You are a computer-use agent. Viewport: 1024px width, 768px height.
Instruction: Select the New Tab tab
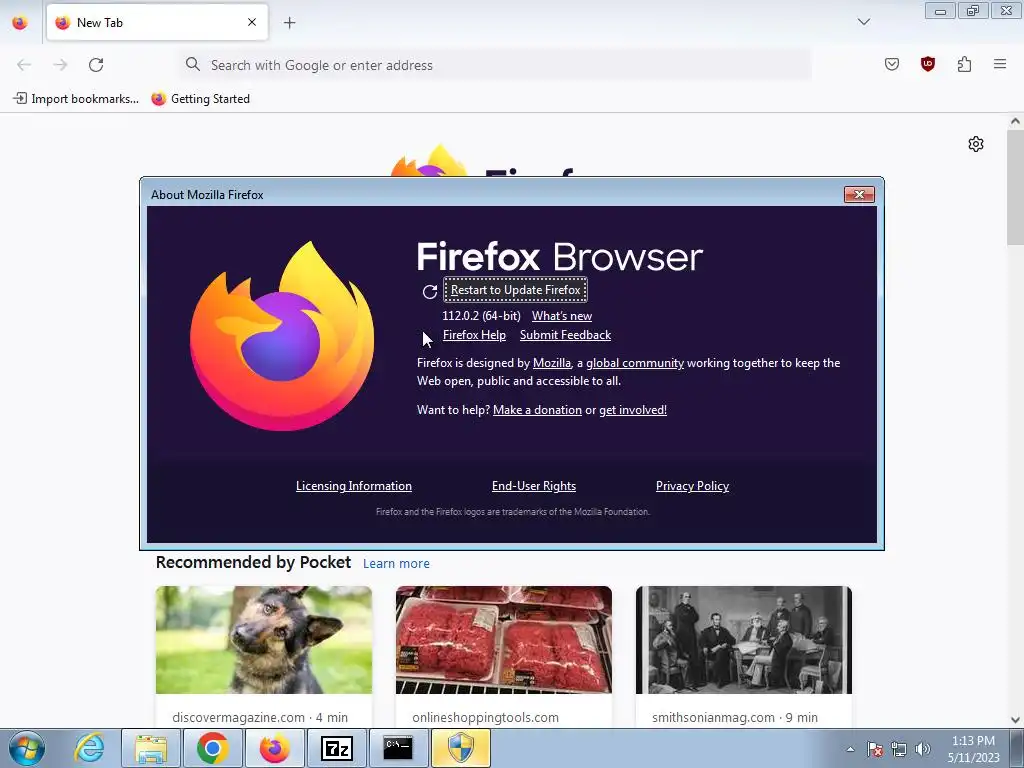157,22
